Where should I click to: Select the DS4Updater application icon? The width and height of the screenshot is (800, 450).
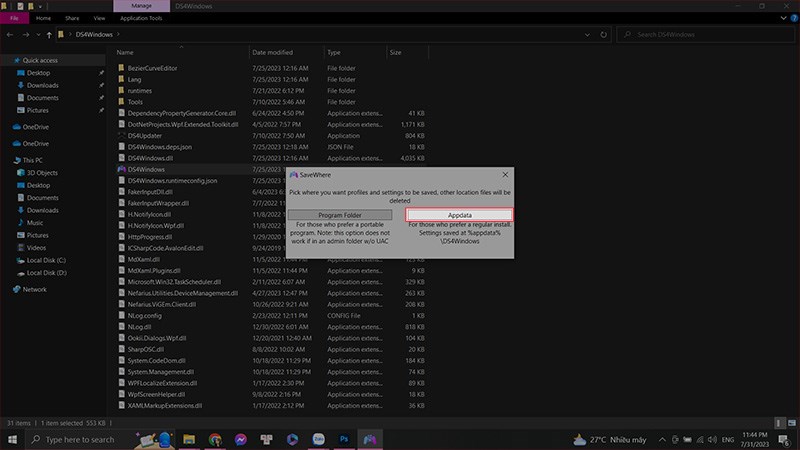(x=121, y=135)
